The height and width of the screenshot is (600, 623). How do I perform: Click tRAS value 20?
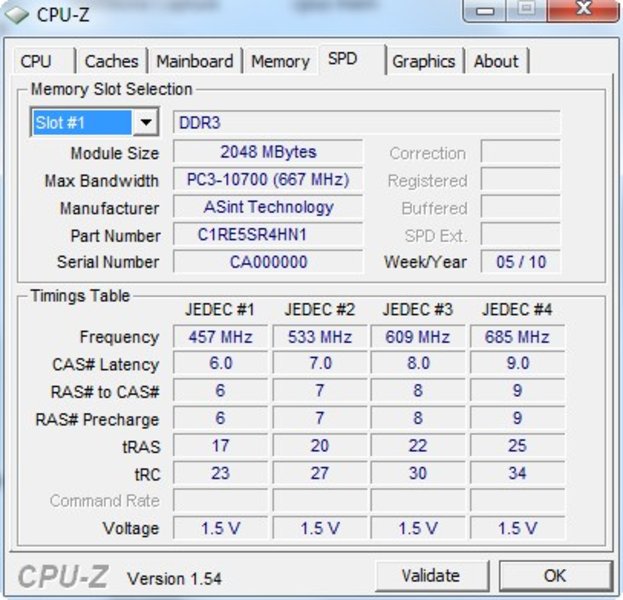[320, 445]
